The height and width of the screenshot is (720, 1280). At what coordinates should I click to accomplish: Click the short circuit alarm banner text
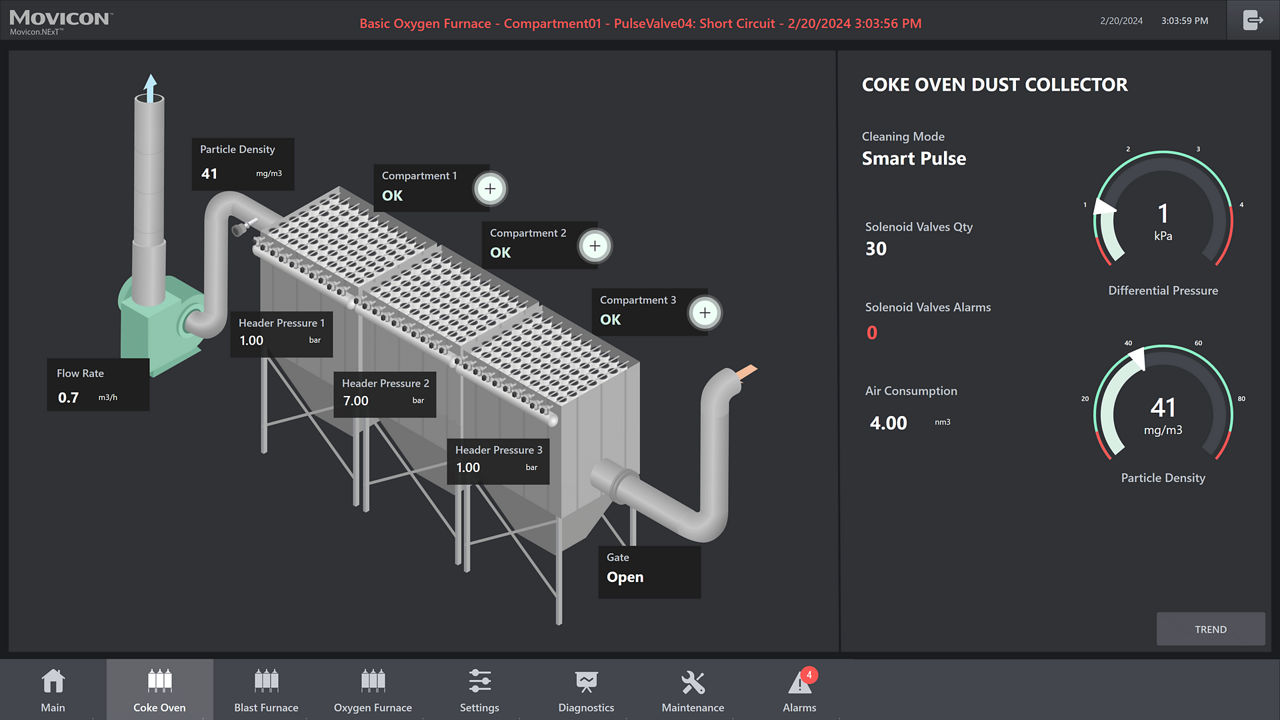(x=640, y=23)
